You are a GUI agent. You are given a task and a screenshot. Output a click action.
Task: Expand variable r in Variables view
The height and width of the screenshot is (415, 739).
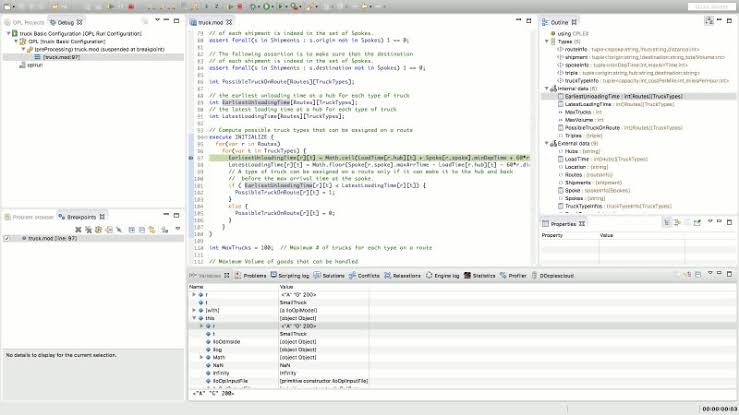coord(194,294)
